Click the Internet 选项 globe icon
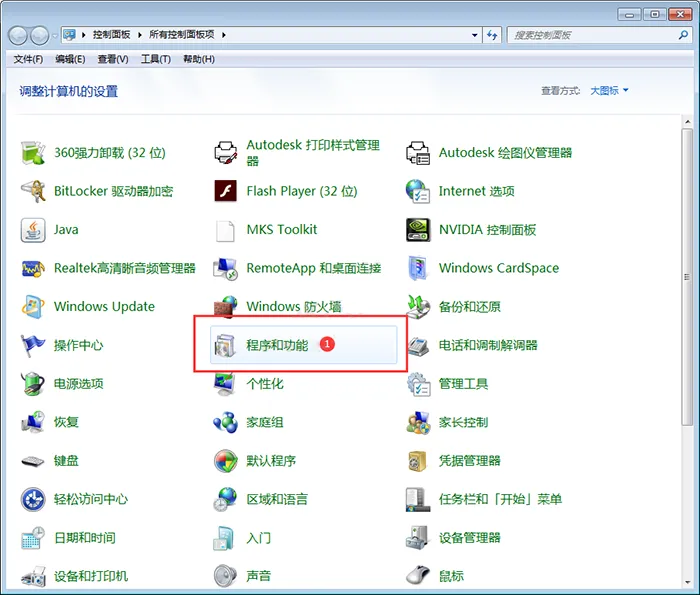The height and width of the screenshot is (595, 700). pos(418,191)
